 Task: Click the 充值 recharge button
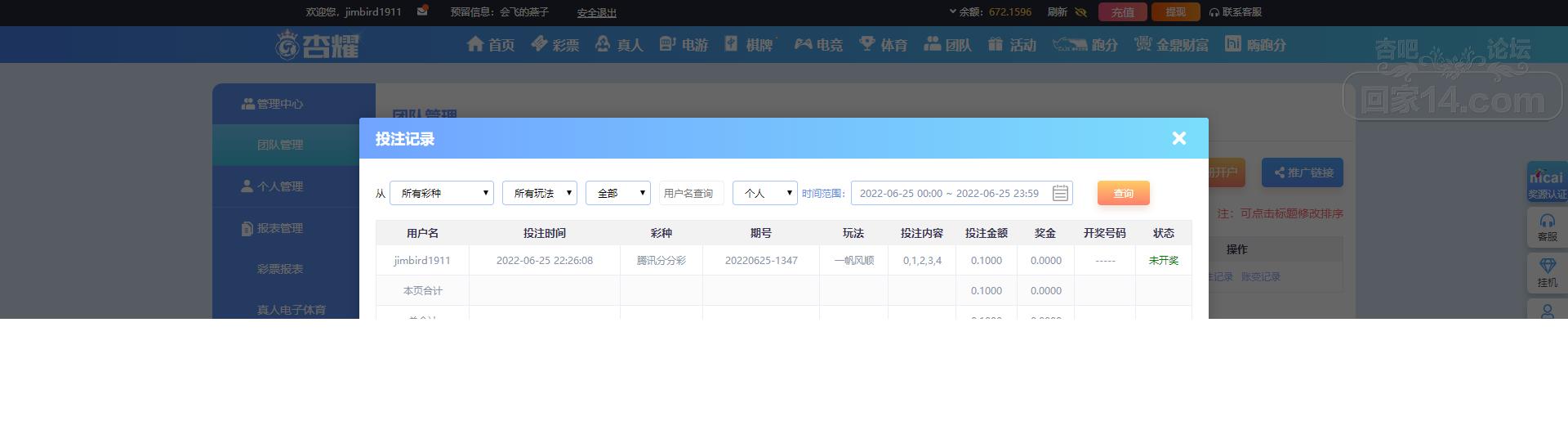(x=1123, y=12)
